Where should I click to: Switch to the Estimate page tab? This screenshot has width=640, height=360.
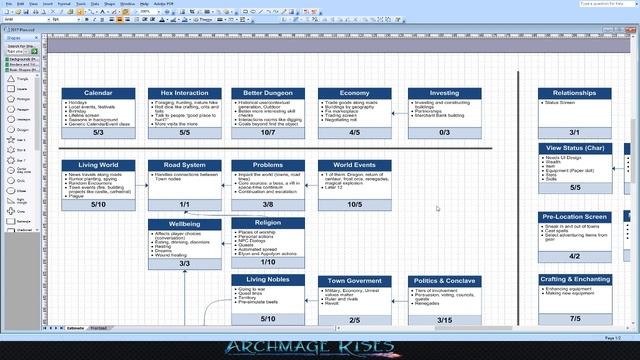point(75,328)
